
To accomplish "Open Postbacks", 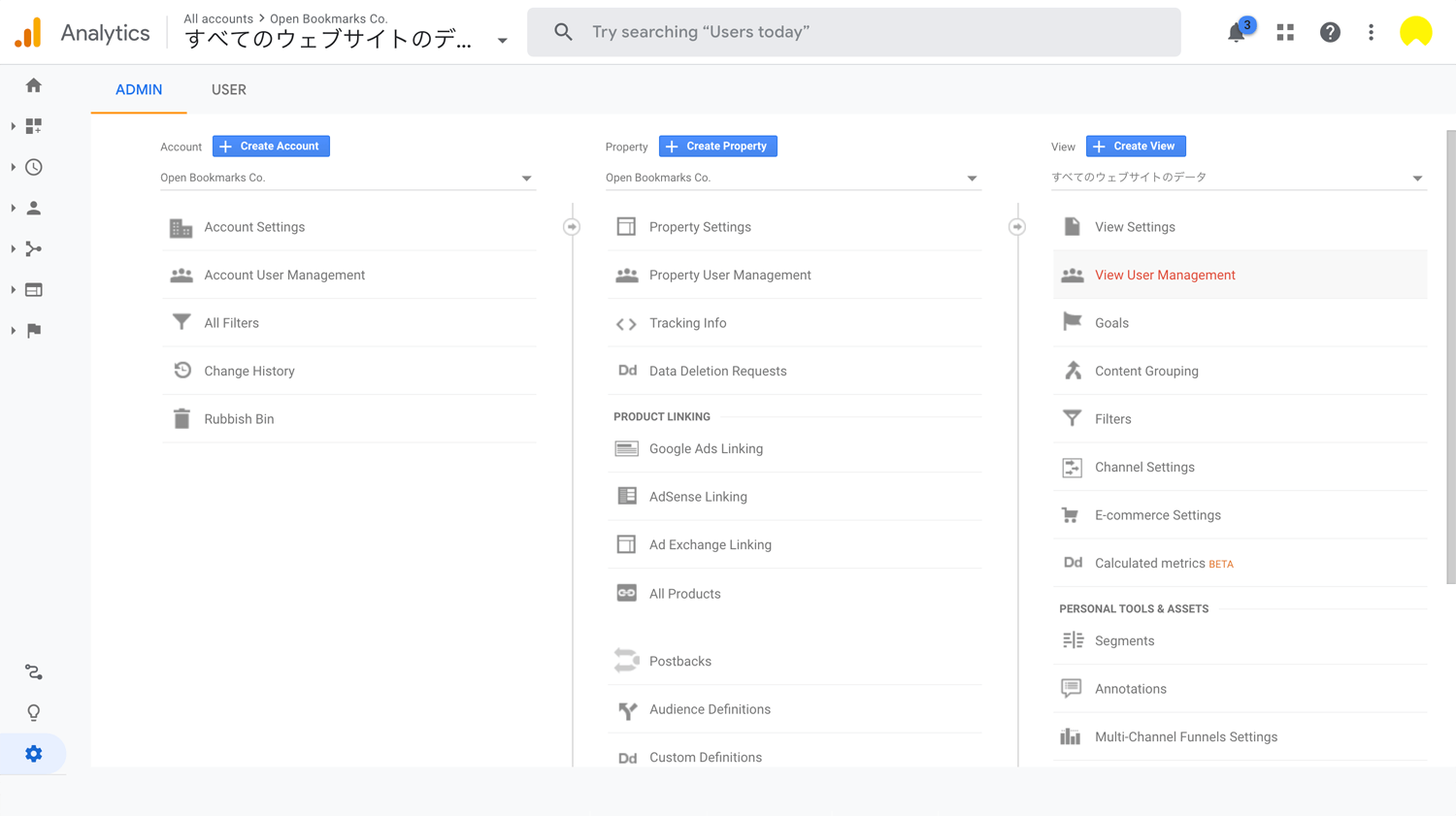I will point(679,662).
